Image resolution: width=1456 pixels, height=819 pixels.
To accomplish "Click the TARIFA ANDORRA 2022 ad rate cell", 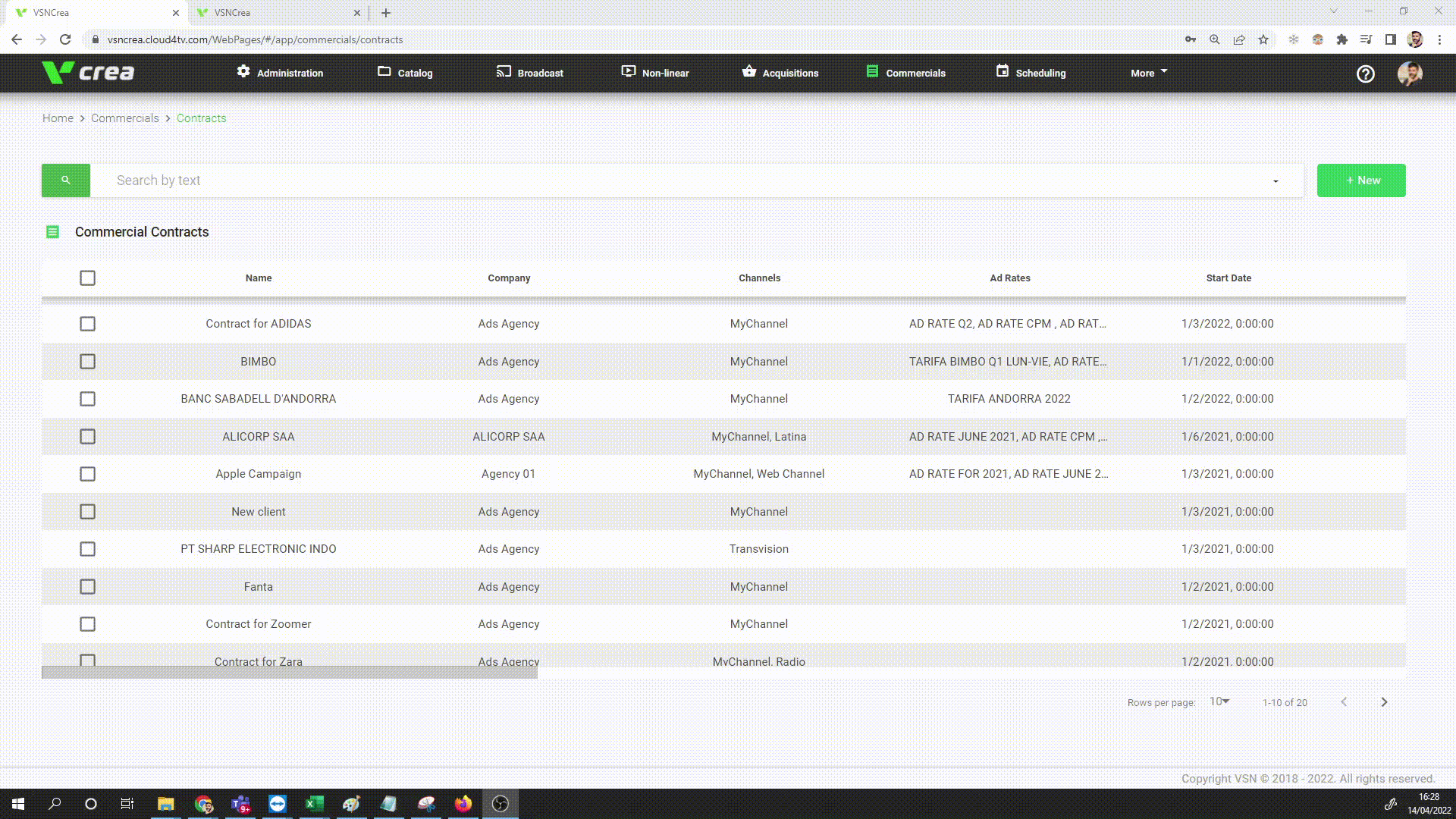I will (1009, 399).
